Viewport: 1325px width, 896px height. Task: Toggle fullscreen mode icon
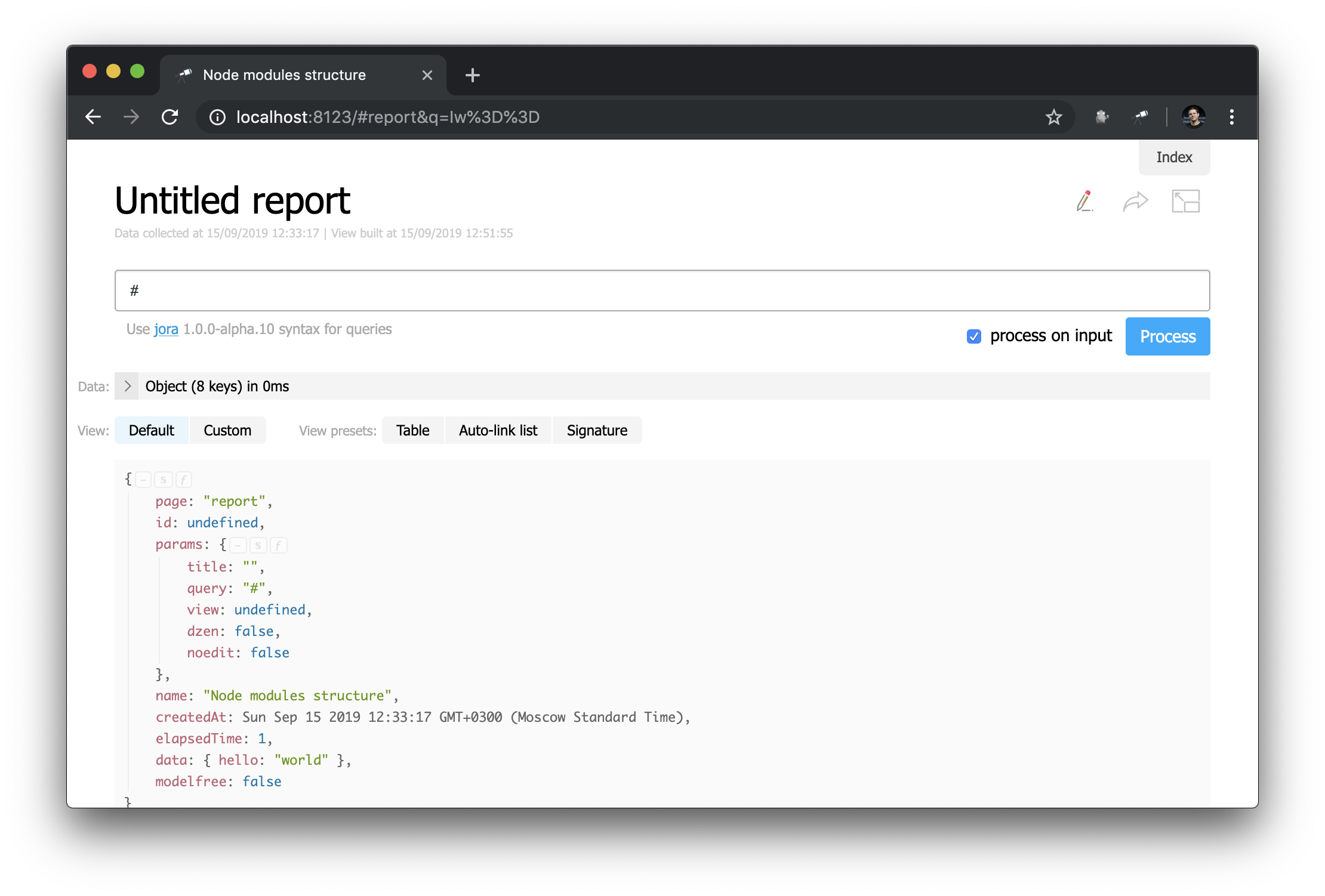pyautogui.click(x=1185, y=201)
